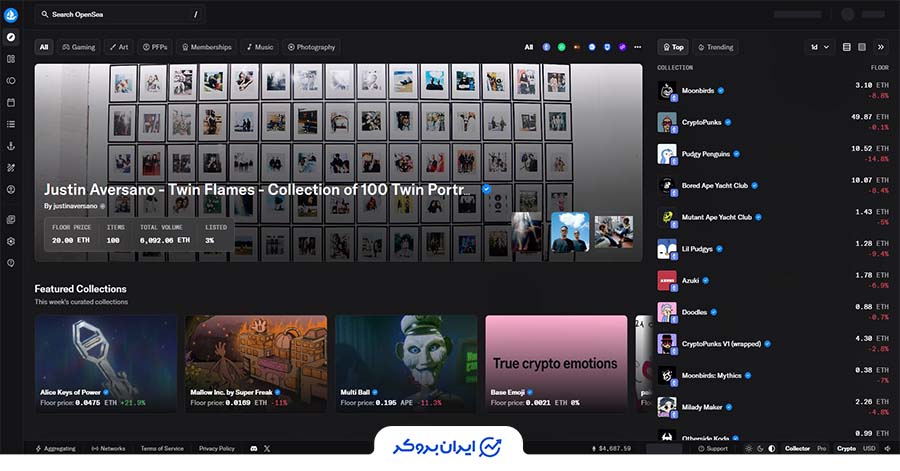This screenshot has height=471, width=900.
Task: Filter by the purple chain icon
Action: (x=622, y=47)
